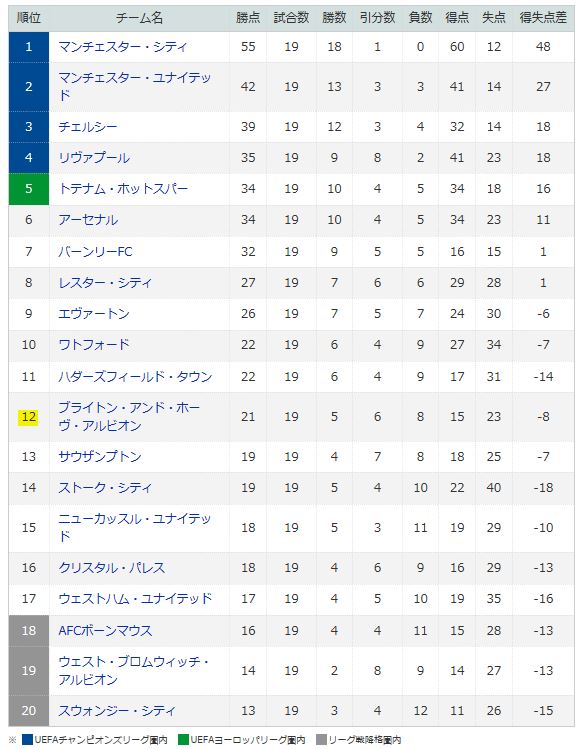Screen dimensions: 582x749
Task: Select ハダーズフィールド・タウン team link
Action: [x=135, y=376]
